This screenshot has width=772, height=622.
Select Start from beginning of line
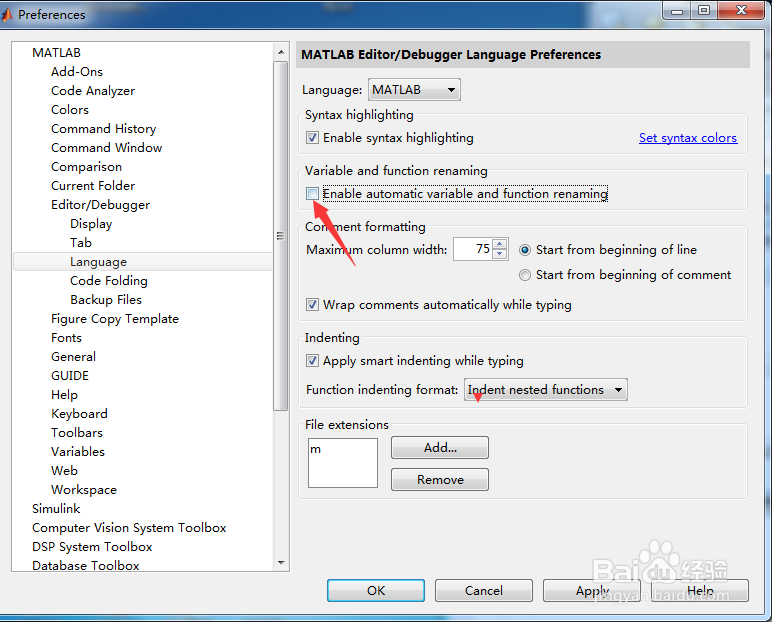[x=525, y=250]
